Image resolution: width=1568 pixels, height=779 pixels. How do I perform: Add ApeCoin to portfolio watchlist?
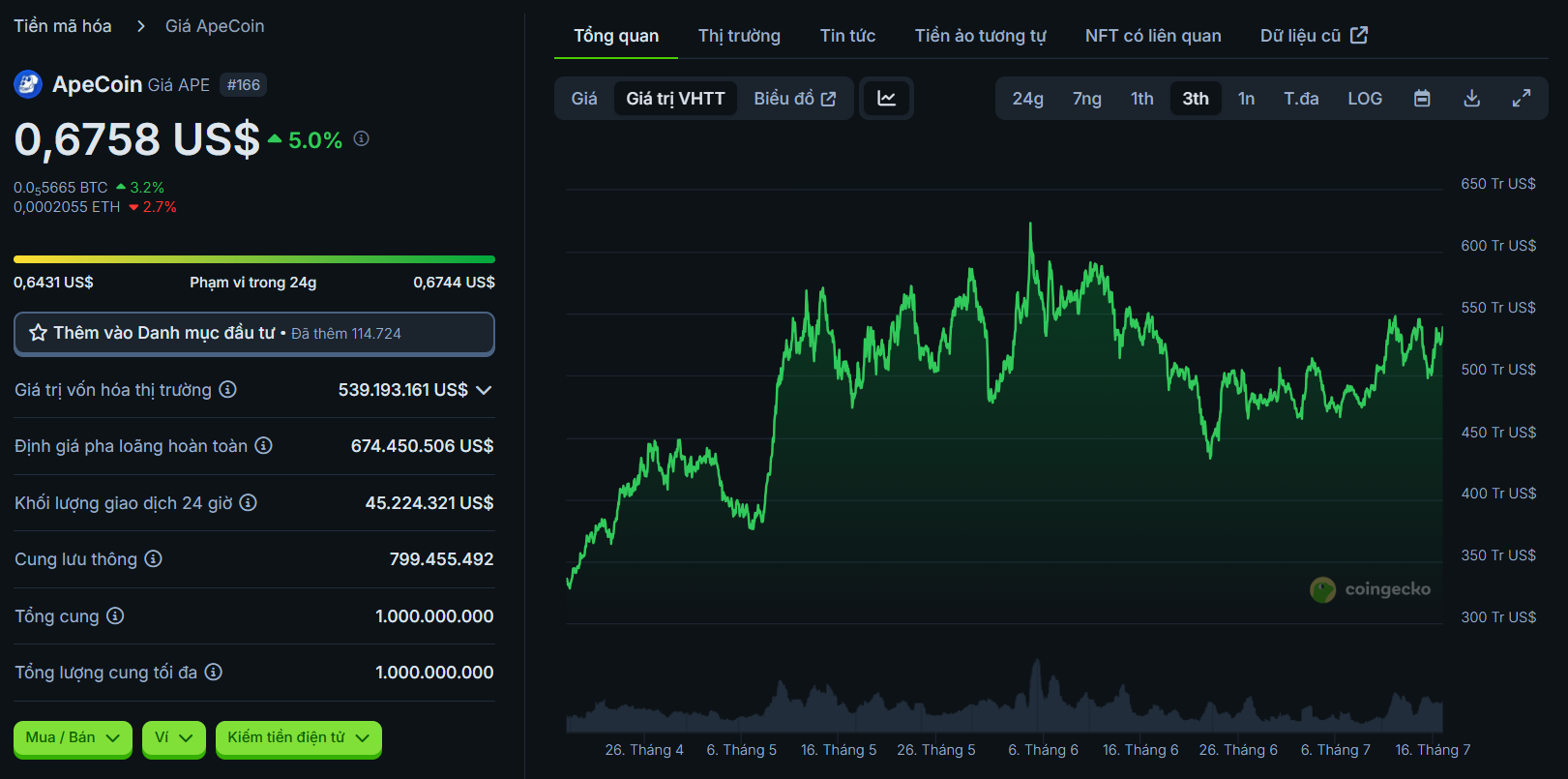pos(253,333)
